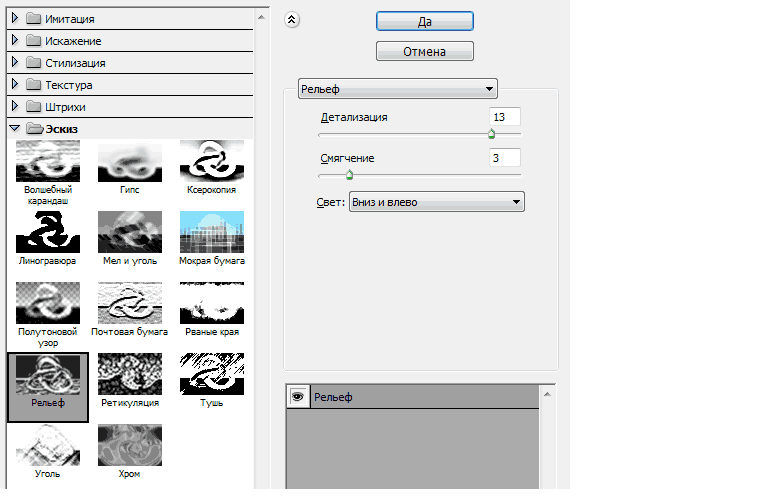This screenshot has width=760, height=500.
Task: Expand the Имитация filter folder
Action: point(14,18)
